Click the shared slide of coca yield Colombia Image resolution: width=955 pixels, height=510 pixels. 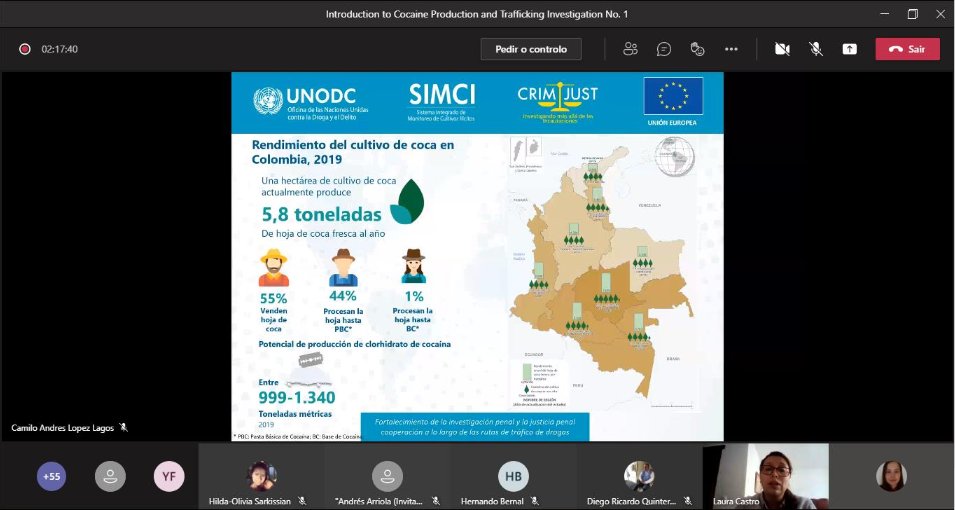pyautogui.click(x=478, y=257)
